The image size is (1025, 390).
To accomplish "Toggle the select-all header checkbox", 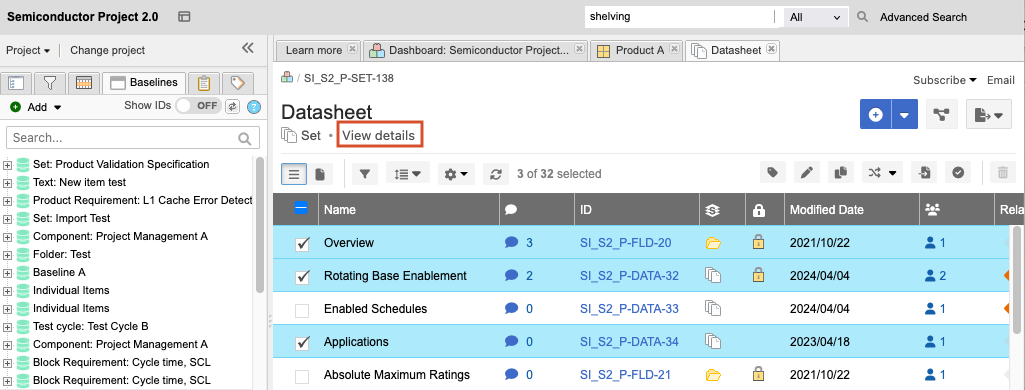I will pyautogui.click(x=301, y=208).
